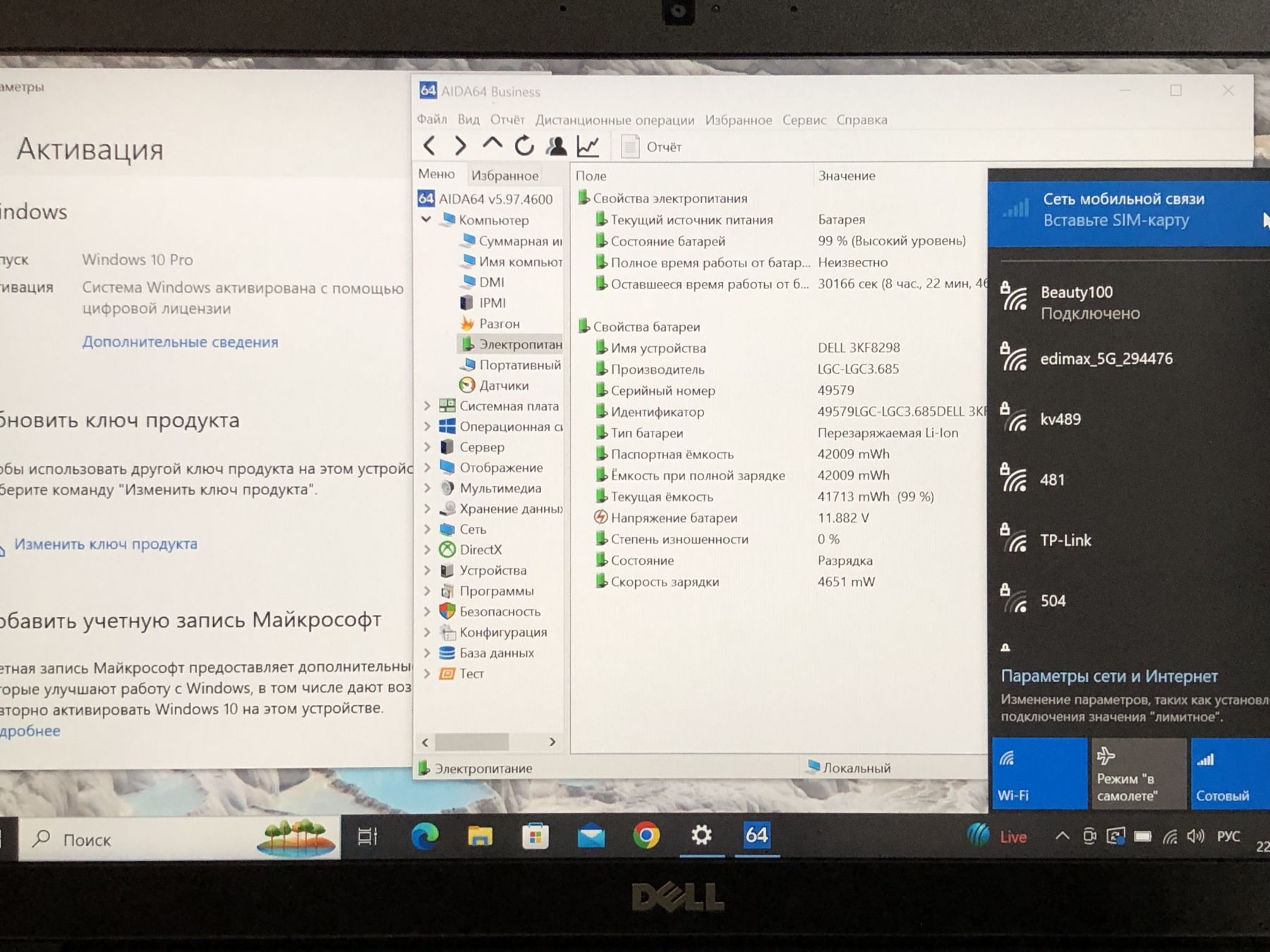Toggle airplane mode (Режим в самолете) tile
This screenshot has height=952, width=1270.
[x=1138, y=774]
